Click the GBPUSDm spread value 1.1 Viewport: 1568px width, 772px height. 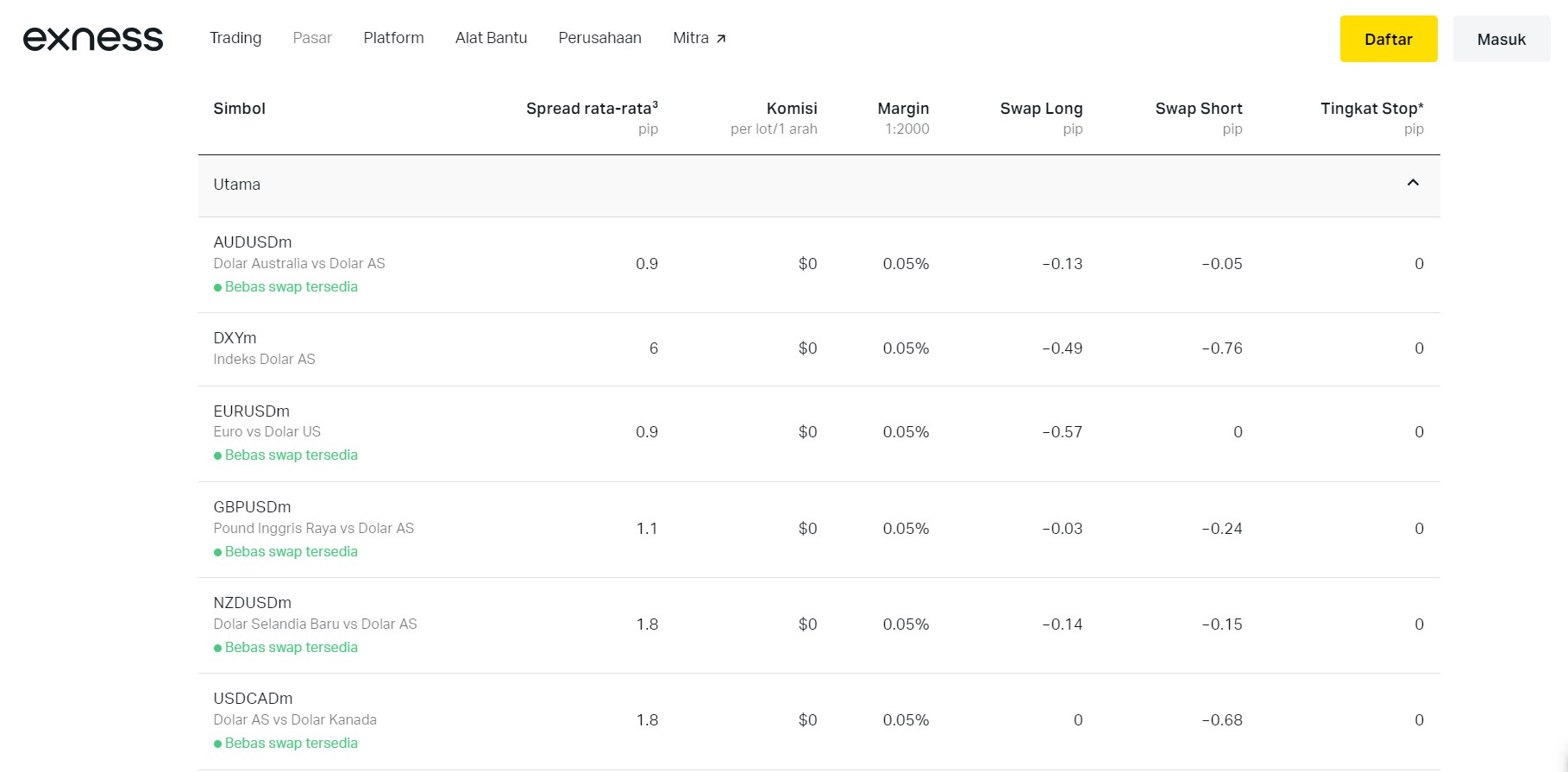pos(647,529)
